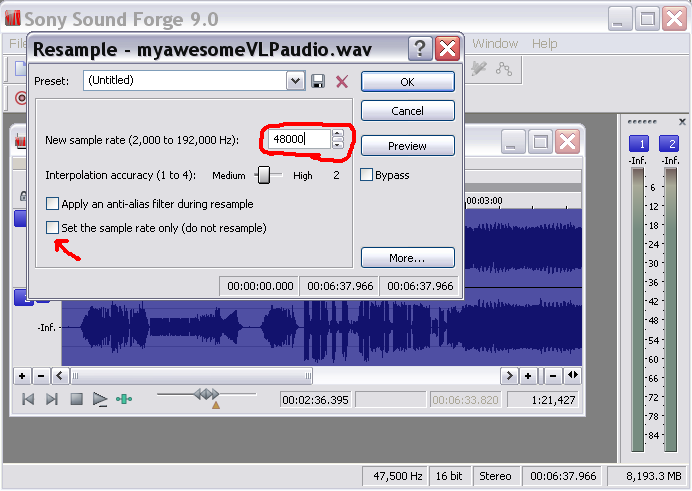This screenshot has height=491, width=692.
Task: Open the Preset dropdown list
Action: 295,81
